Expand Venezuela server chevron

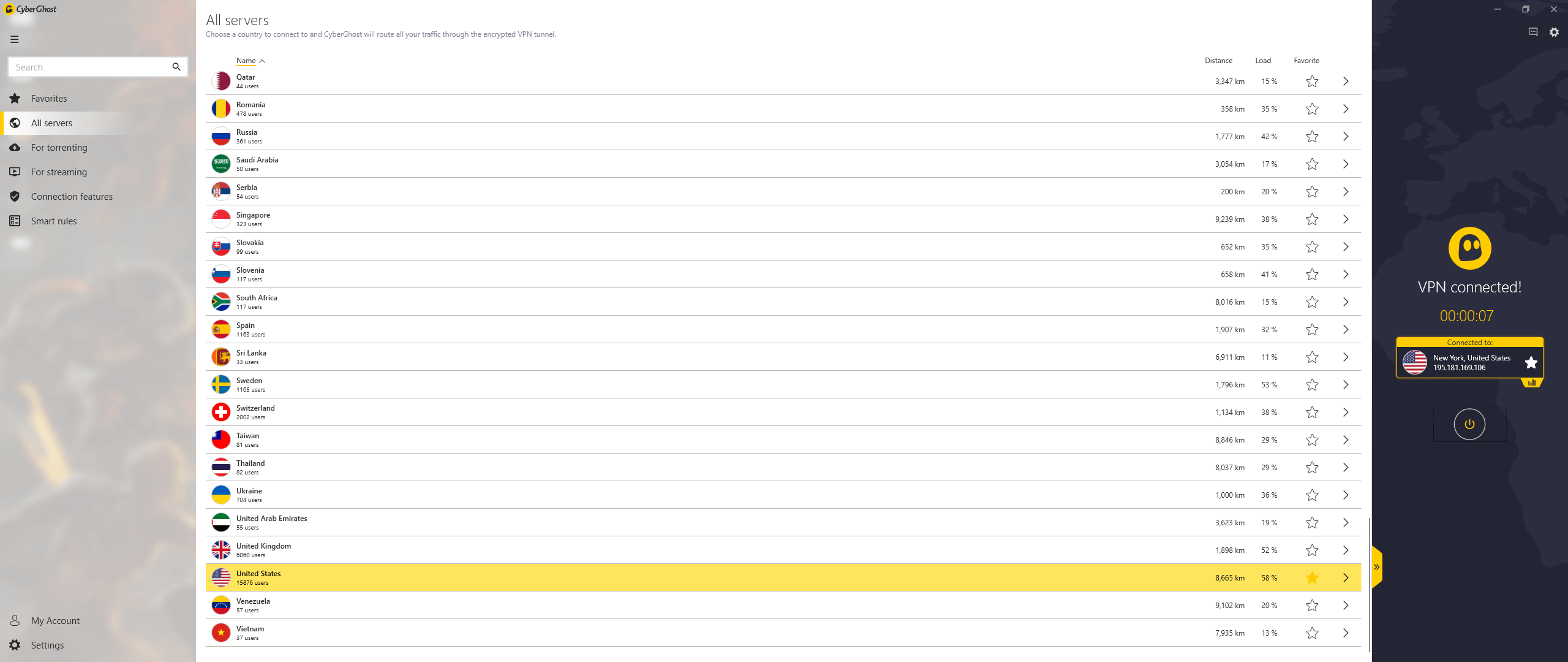[1346, 605]
